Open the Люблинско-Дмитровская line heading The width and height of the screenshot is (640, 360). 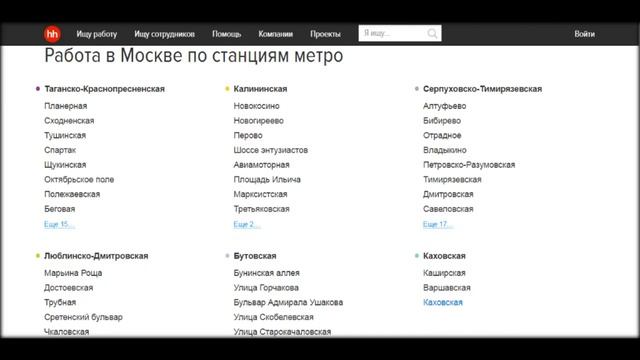click(96, 256)
